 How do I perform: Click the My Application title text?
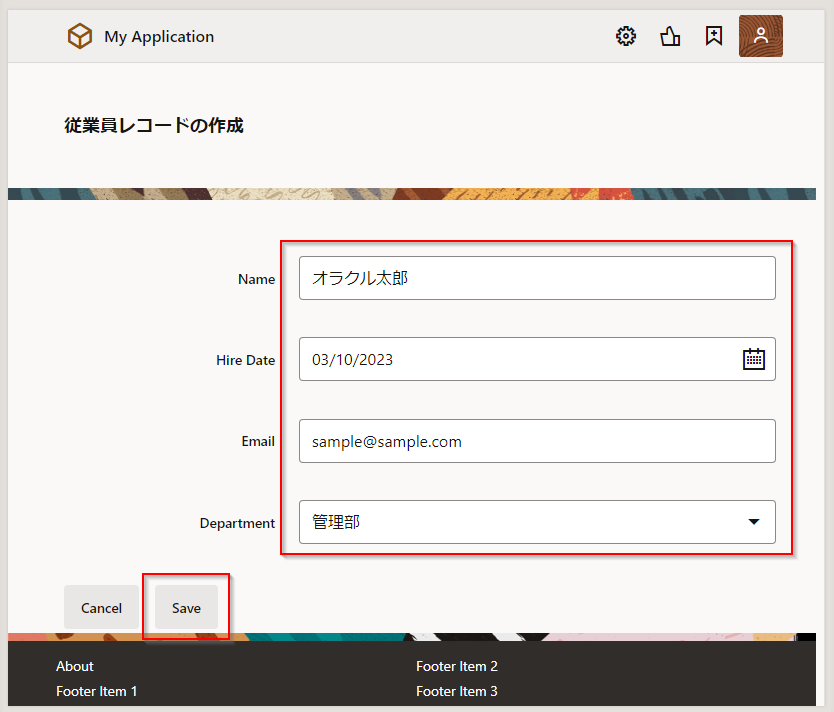[159, 37]
